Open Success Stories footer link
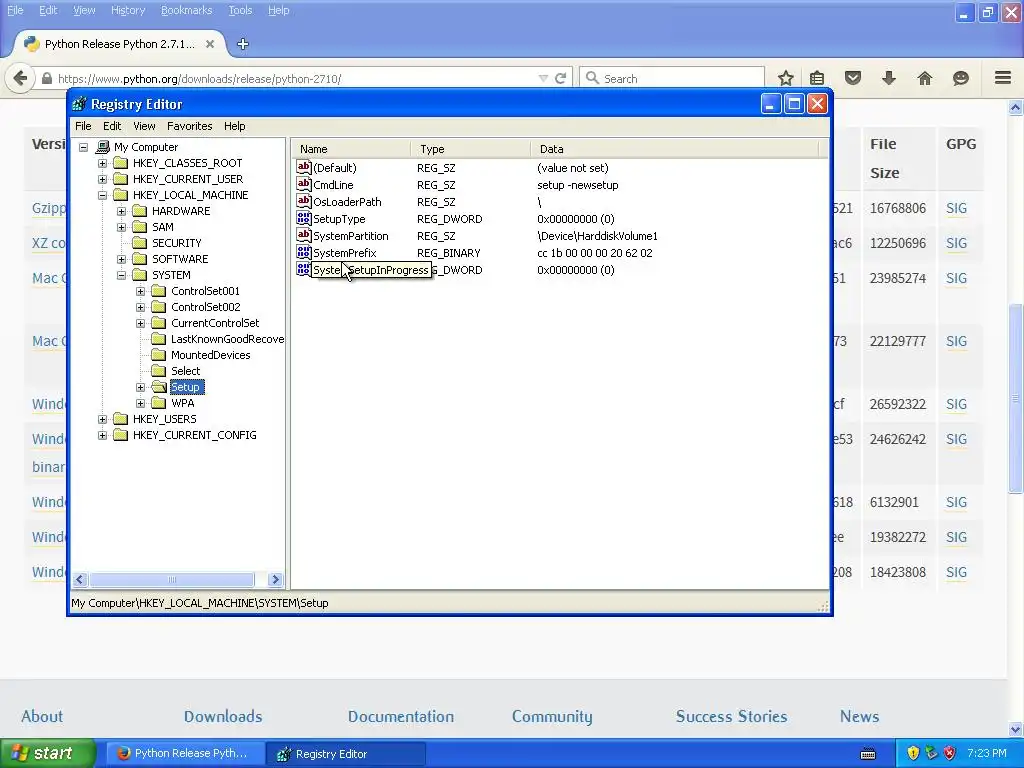Image resolution: width=1024 pixels, height=768 pixels. pos(731,716)
